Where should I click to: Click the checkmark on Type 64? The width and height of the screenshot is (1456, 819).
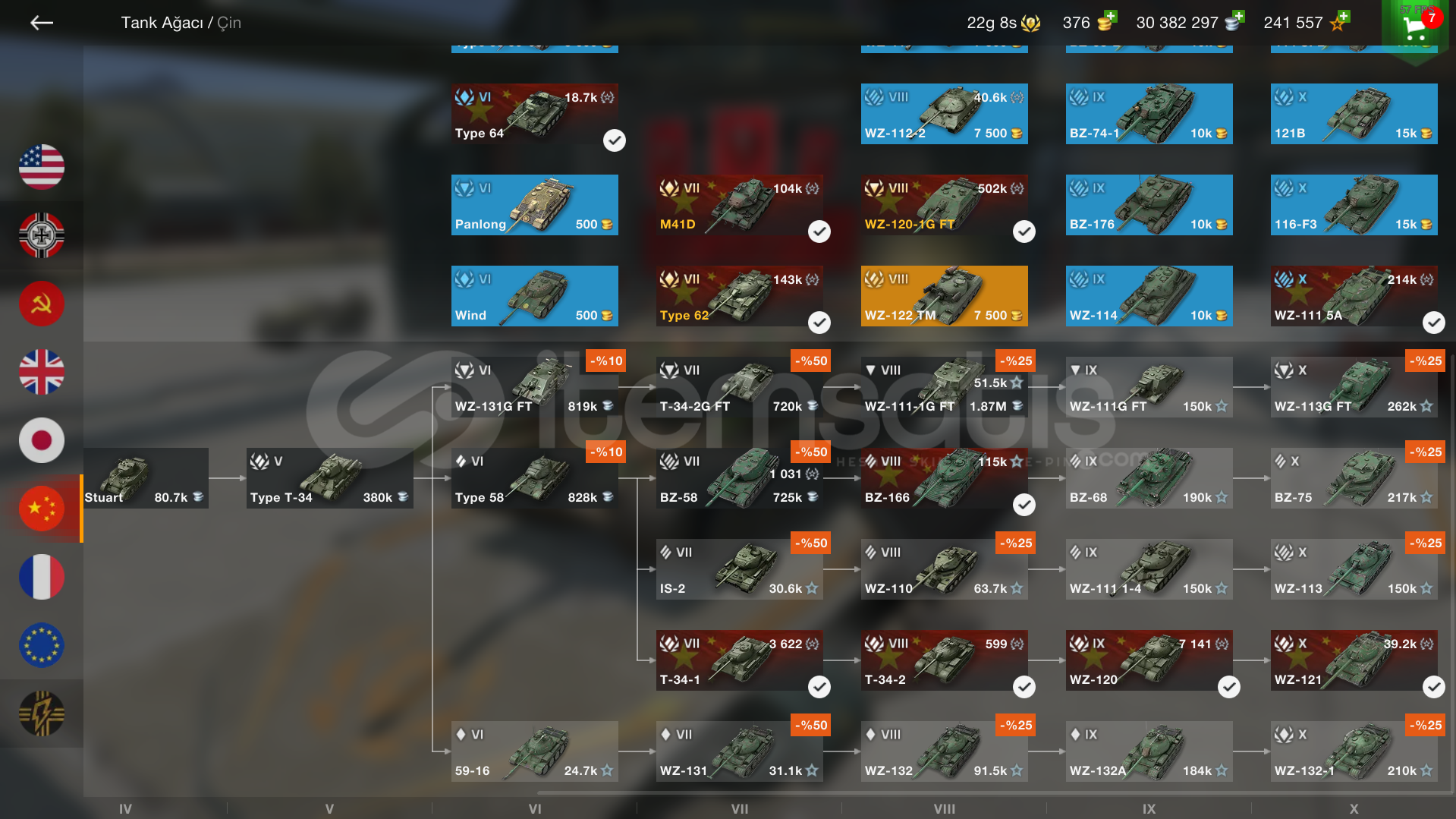click(615, 140)
